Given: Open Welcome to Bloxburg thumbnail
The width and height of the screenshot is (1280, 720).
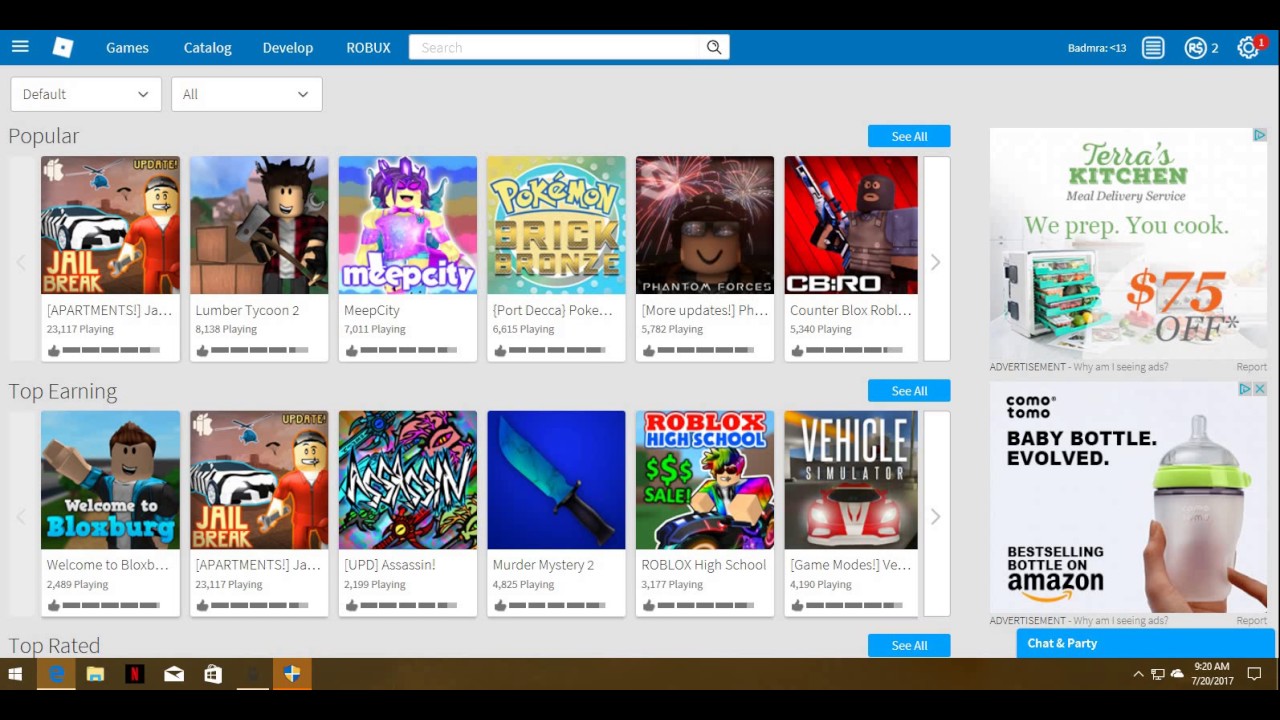Looking at the screenshot, I should 110,480.
